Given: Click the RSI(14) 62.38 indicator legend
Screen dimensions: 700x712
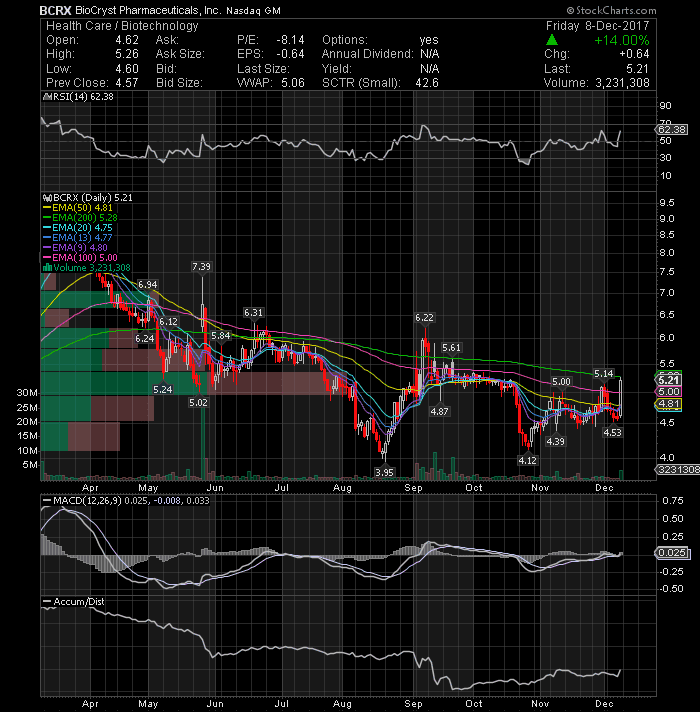Looking at the screenshot, I should tap(78, 97).
